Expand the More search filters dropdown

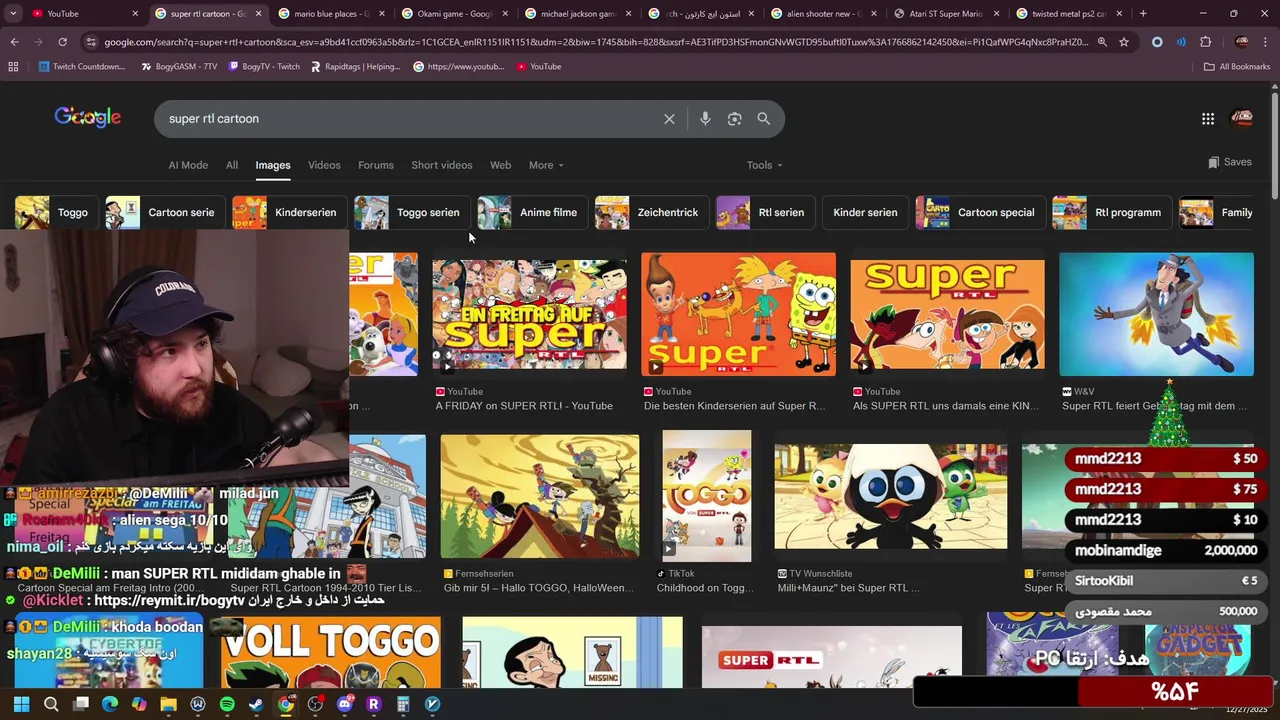(546, 165)
